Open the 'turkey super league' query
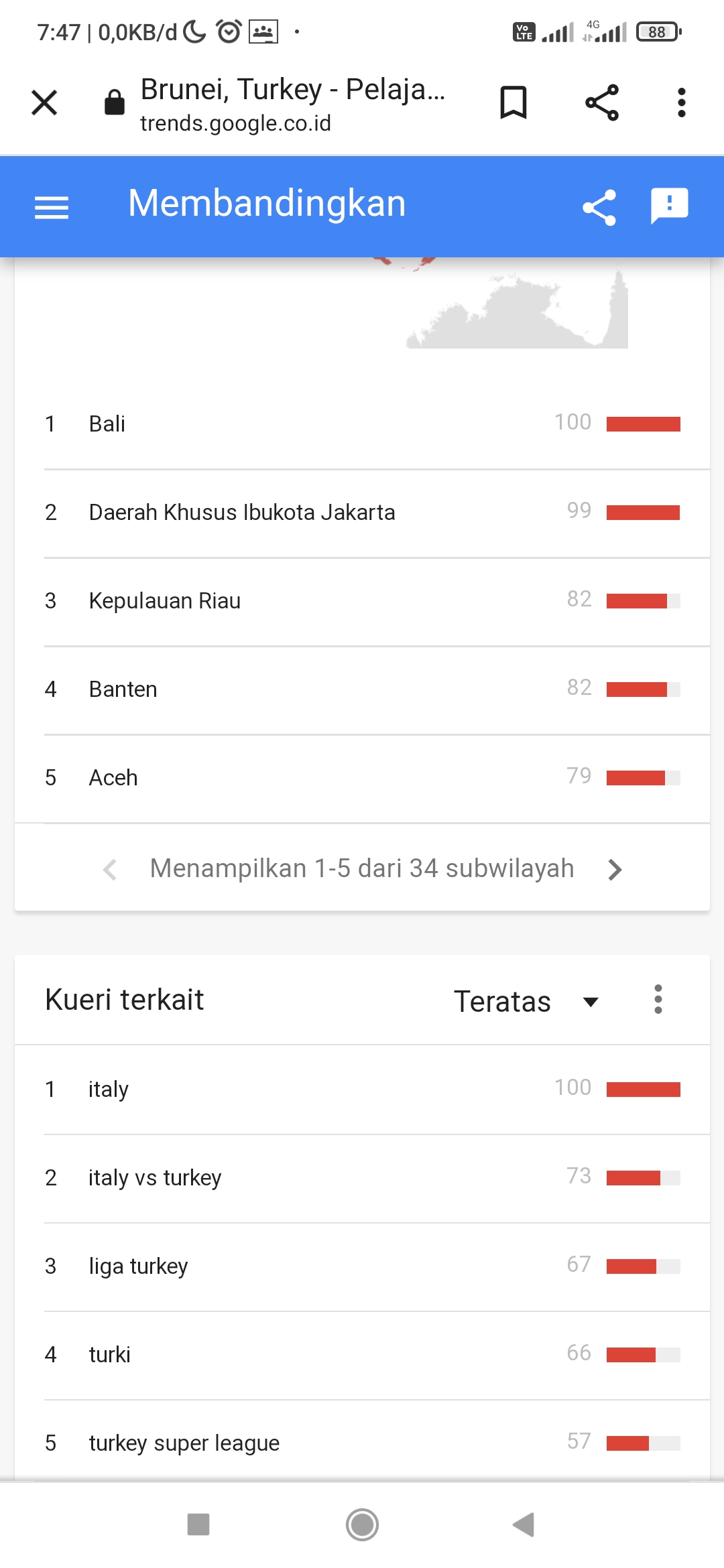 [184, 1443]
